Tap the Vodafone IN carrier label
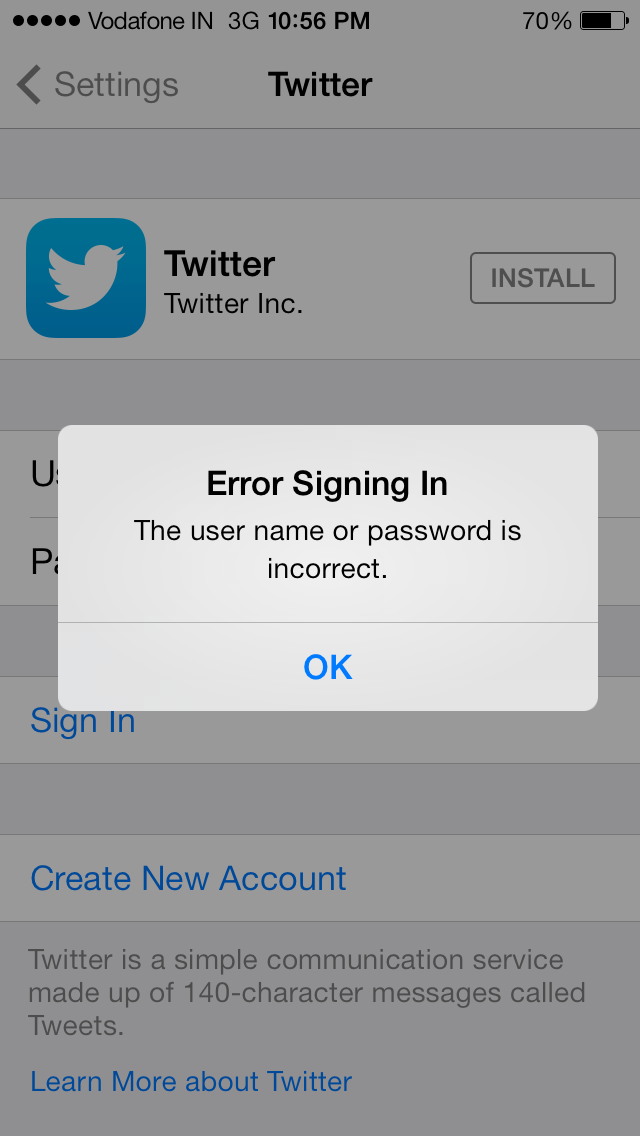 pos(151,21)
